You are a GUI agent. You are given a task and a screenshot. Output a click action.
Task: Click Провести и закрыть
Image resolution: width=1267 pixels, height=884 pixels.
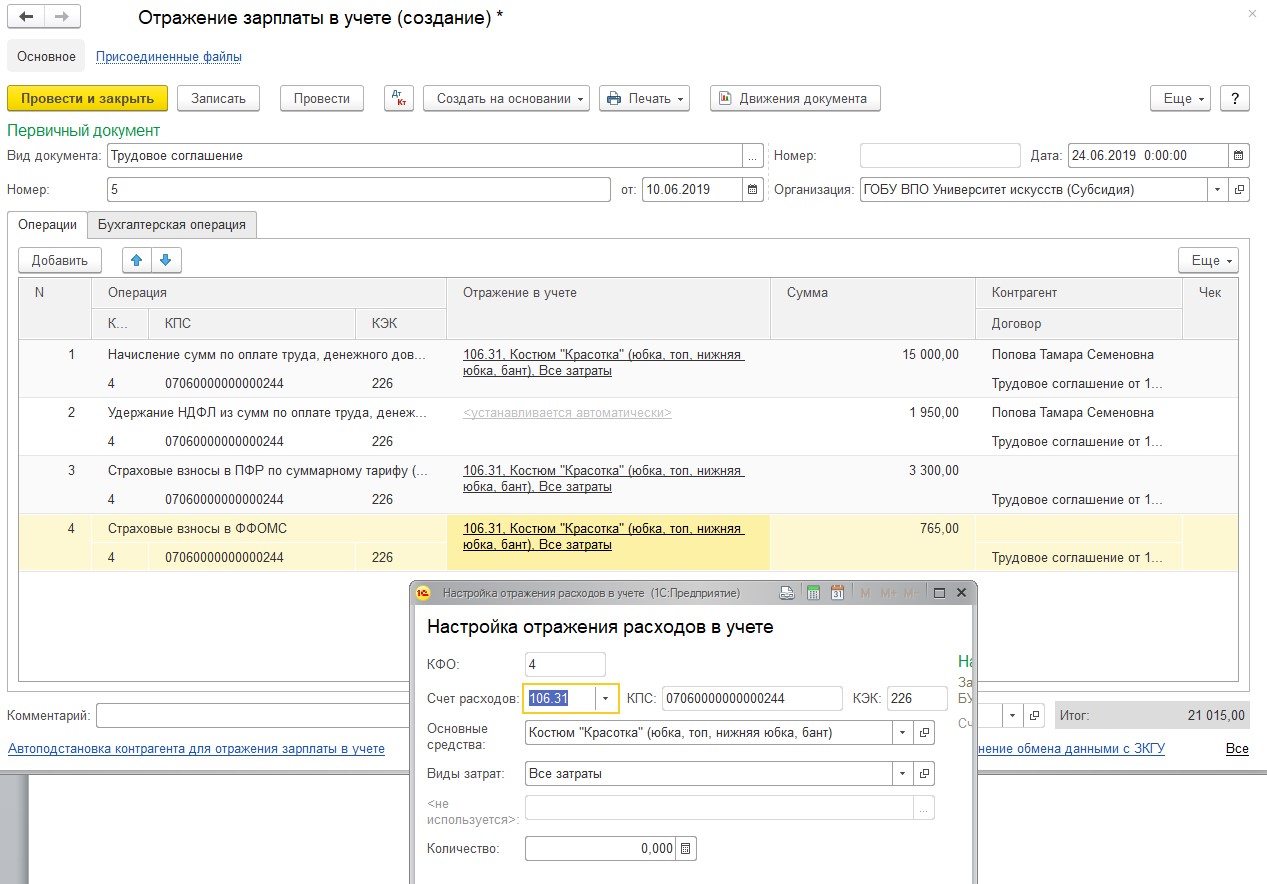click(x=87, y=98)
